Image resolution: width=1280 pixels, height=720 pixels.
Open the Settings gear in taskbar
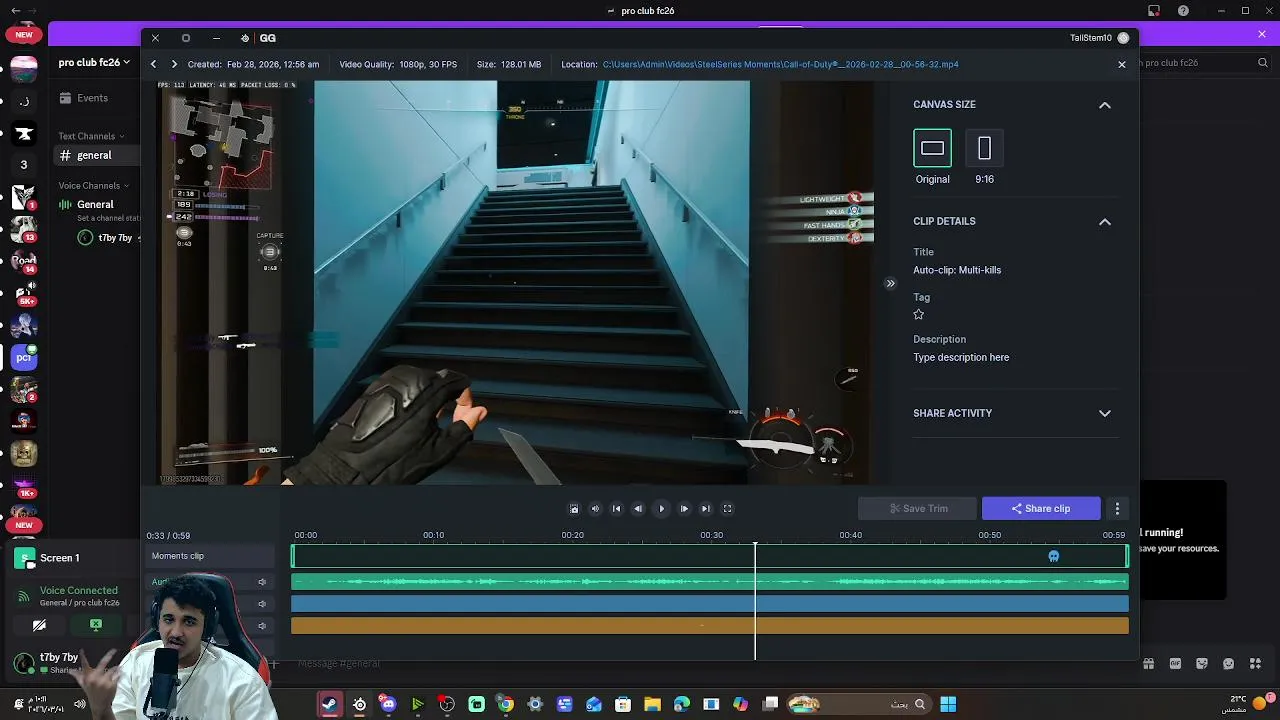coord(535,704)
